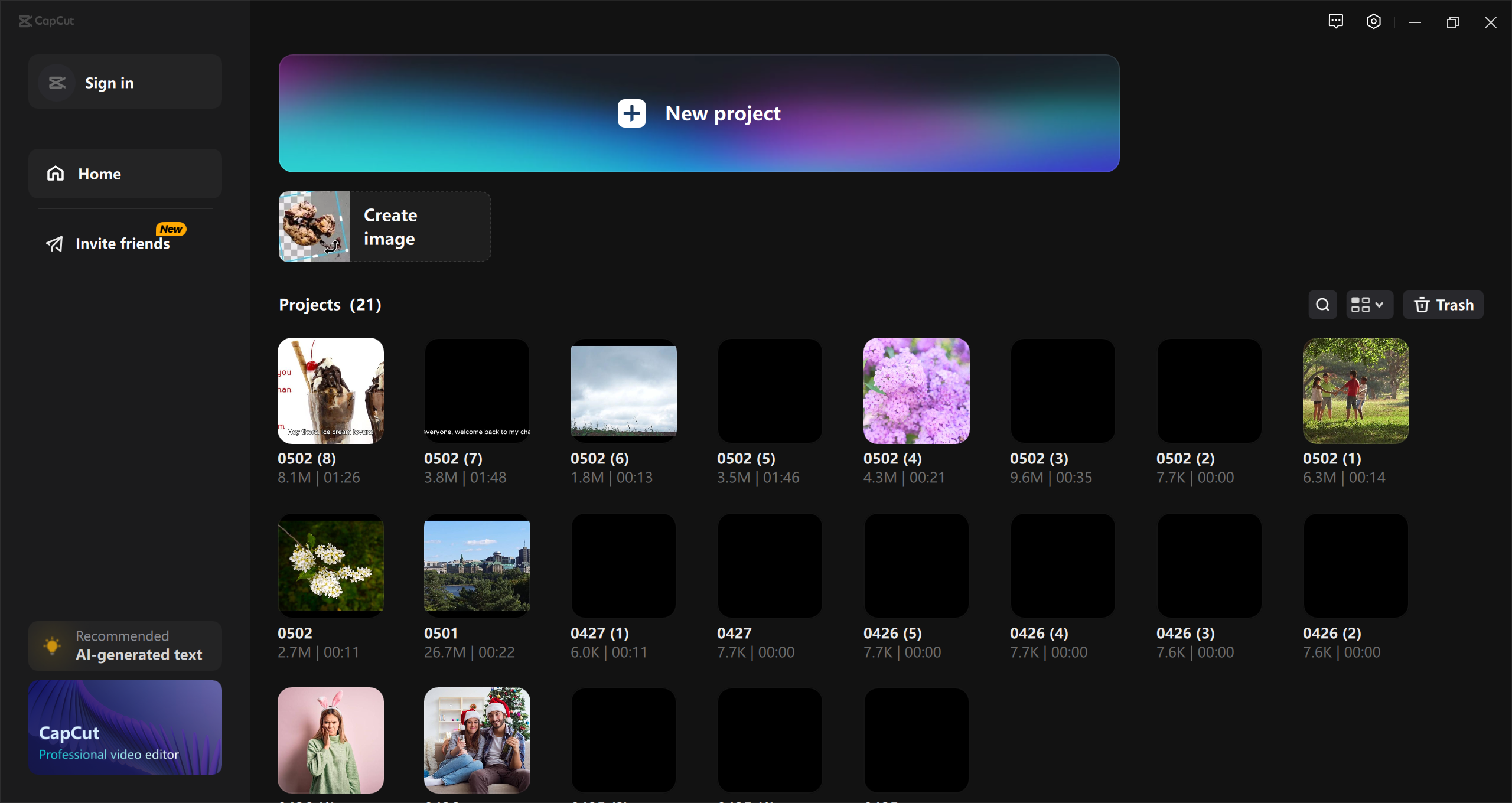Click the lightbulb icon on AI-generated text card
This screenshot has width=1512, height=803.
52,645
